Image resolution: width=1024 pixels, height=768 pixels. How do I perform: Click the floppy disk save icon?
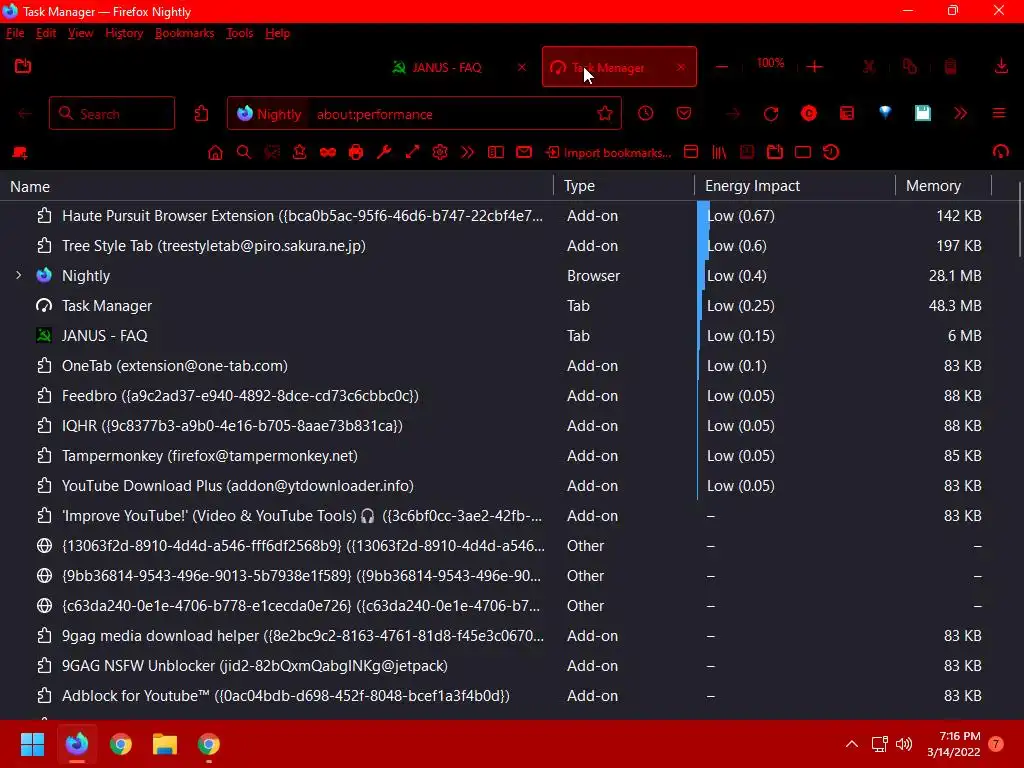(922, 113)
